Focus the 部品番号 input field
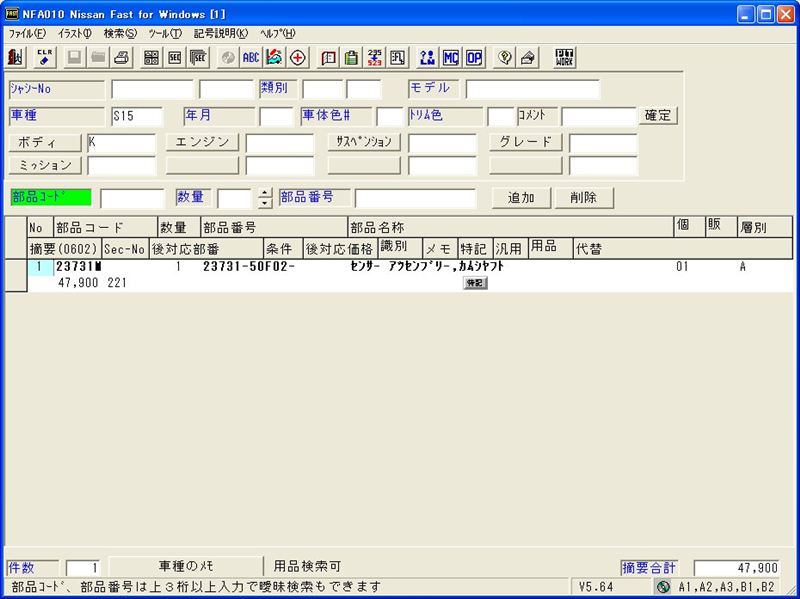 (x=415, y=198)
